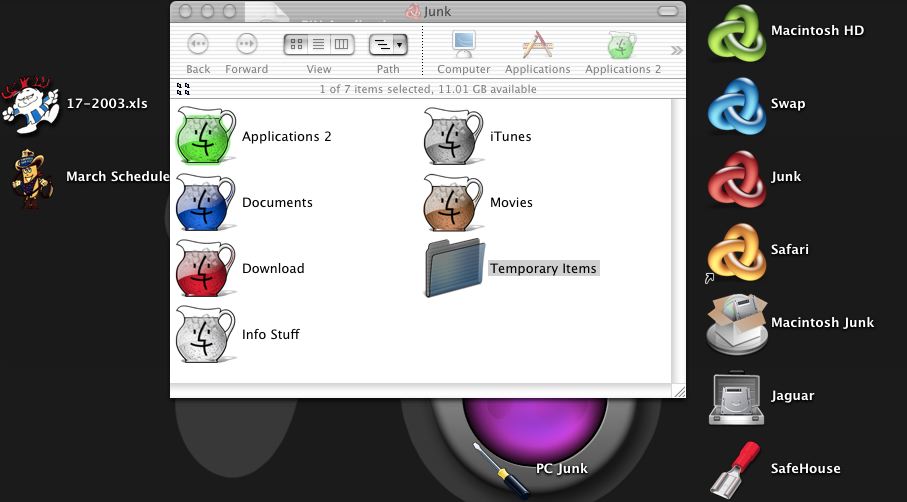Click the SafeHouse desktop icon
This screenshot has height=502, width=907.
click(735, 470)
